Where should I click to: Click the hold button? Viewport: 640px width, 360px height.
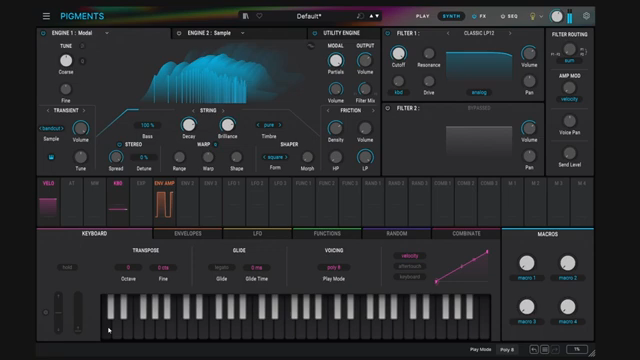click(x=67, y=267)
